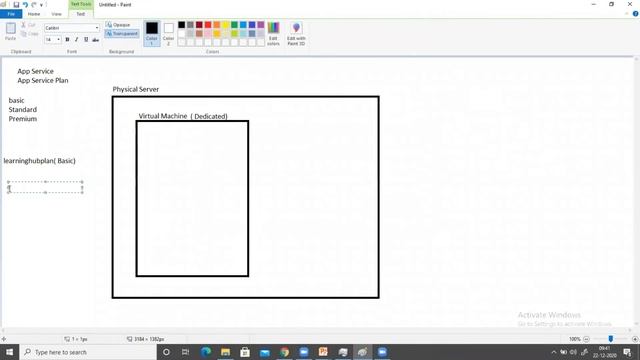Viewport: 640px width, 360px height.
Task: Click inside the active dotted text box
Action: click(45, 187)
